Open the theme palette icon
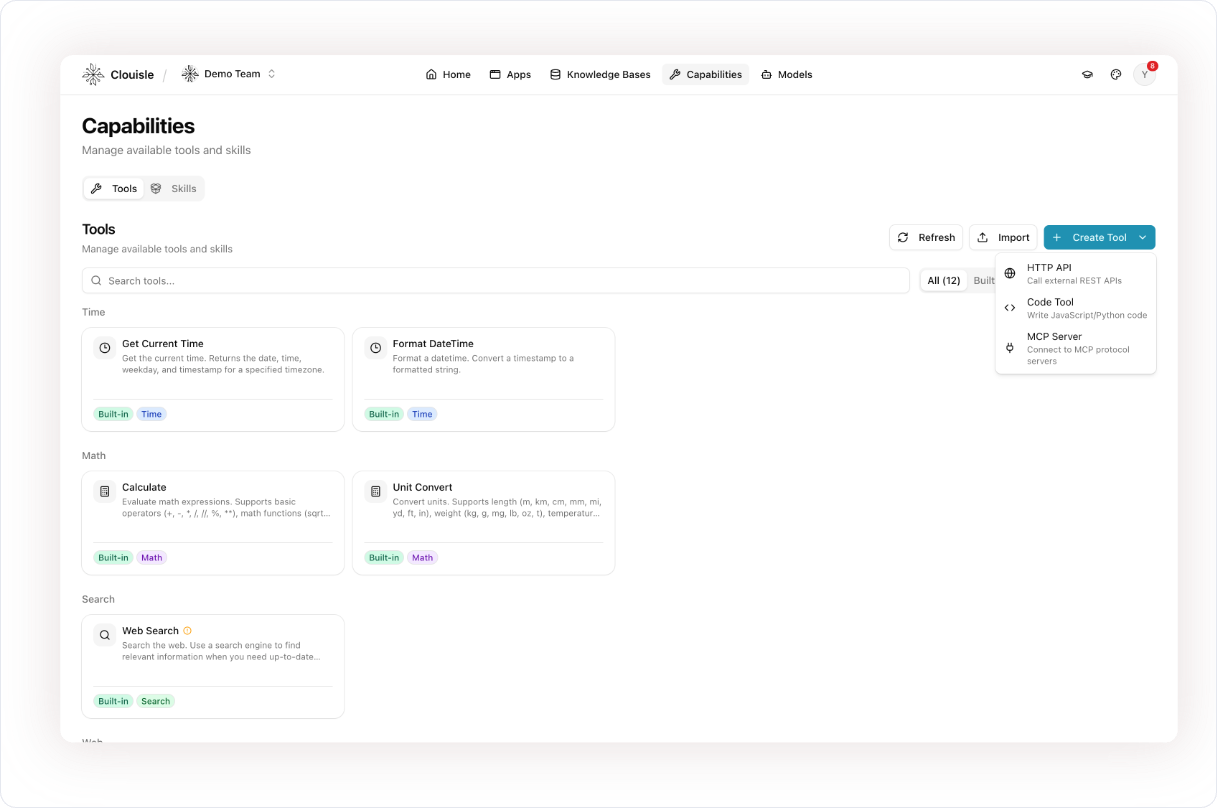 1116,74
